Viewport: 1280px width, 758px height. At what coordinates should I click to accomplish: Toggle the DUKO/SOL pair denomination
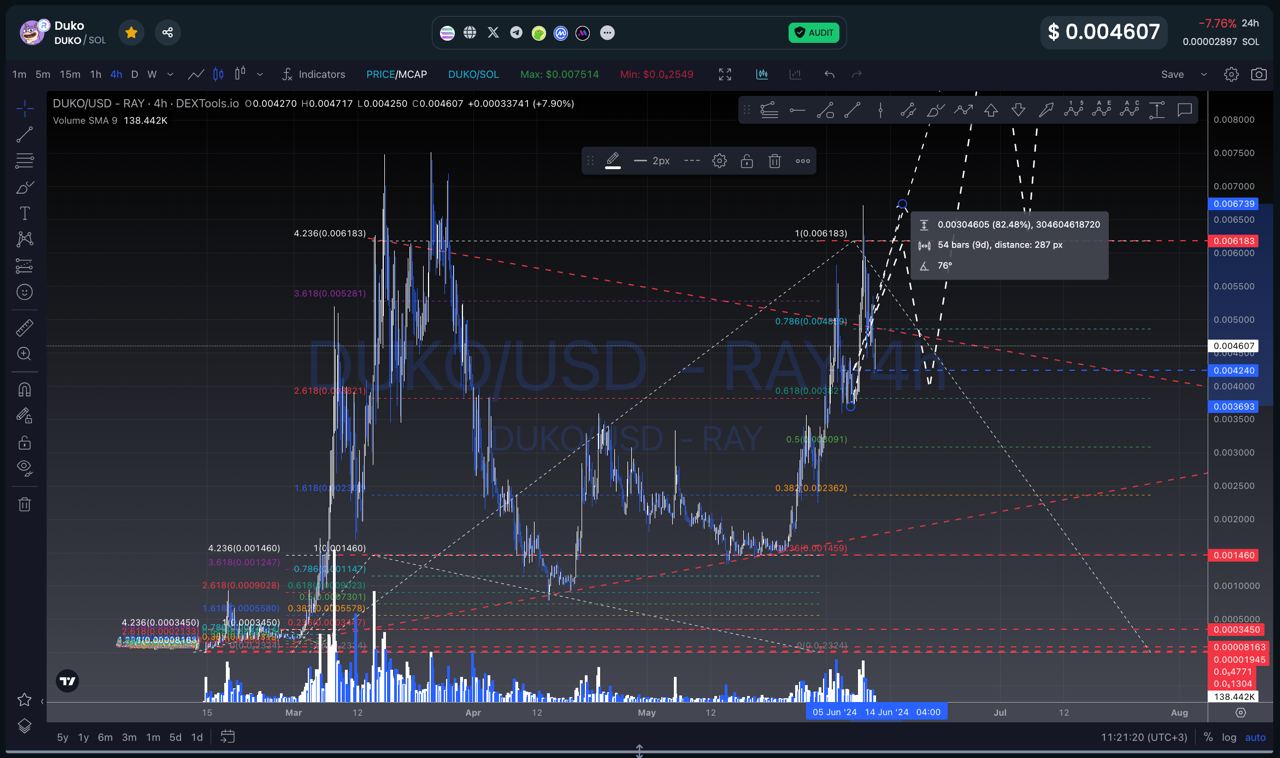(473, 74)
